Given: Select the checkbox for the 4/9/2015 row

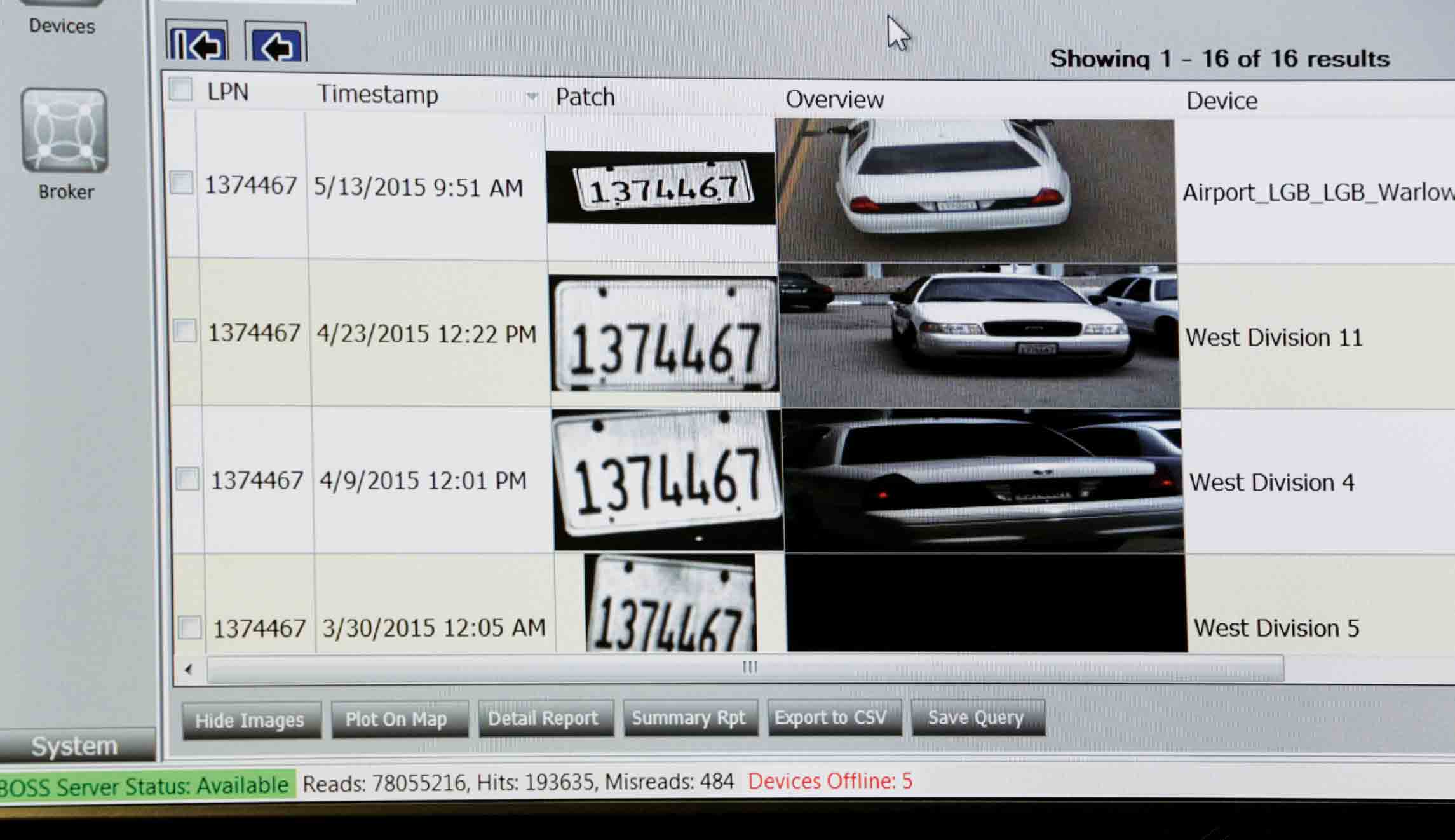Looking at the screenshot, I should pyautogui.click(x=187, y=478).
